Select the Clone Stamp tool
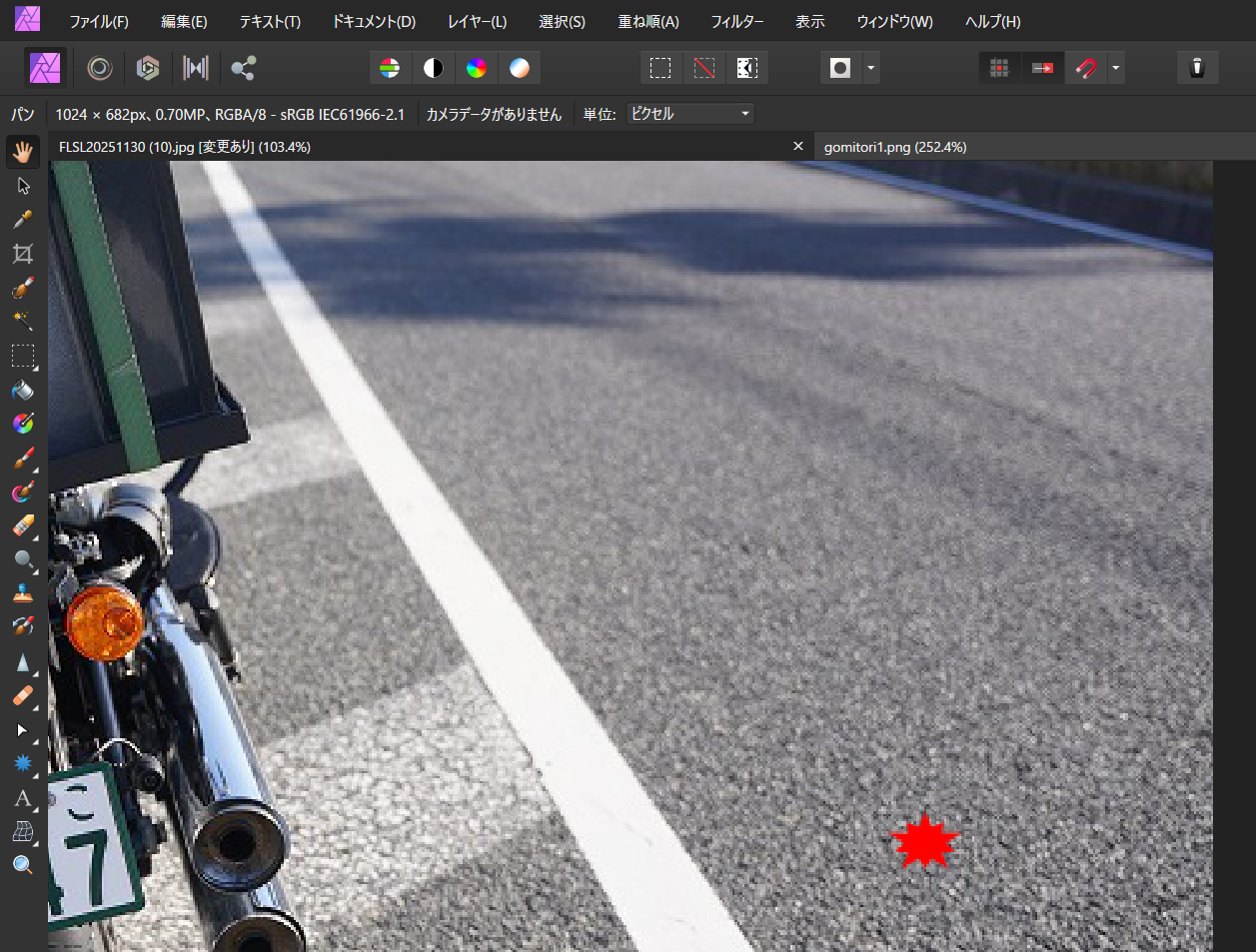The height and width of the screenshot is (952, 1256). [22, 593]
